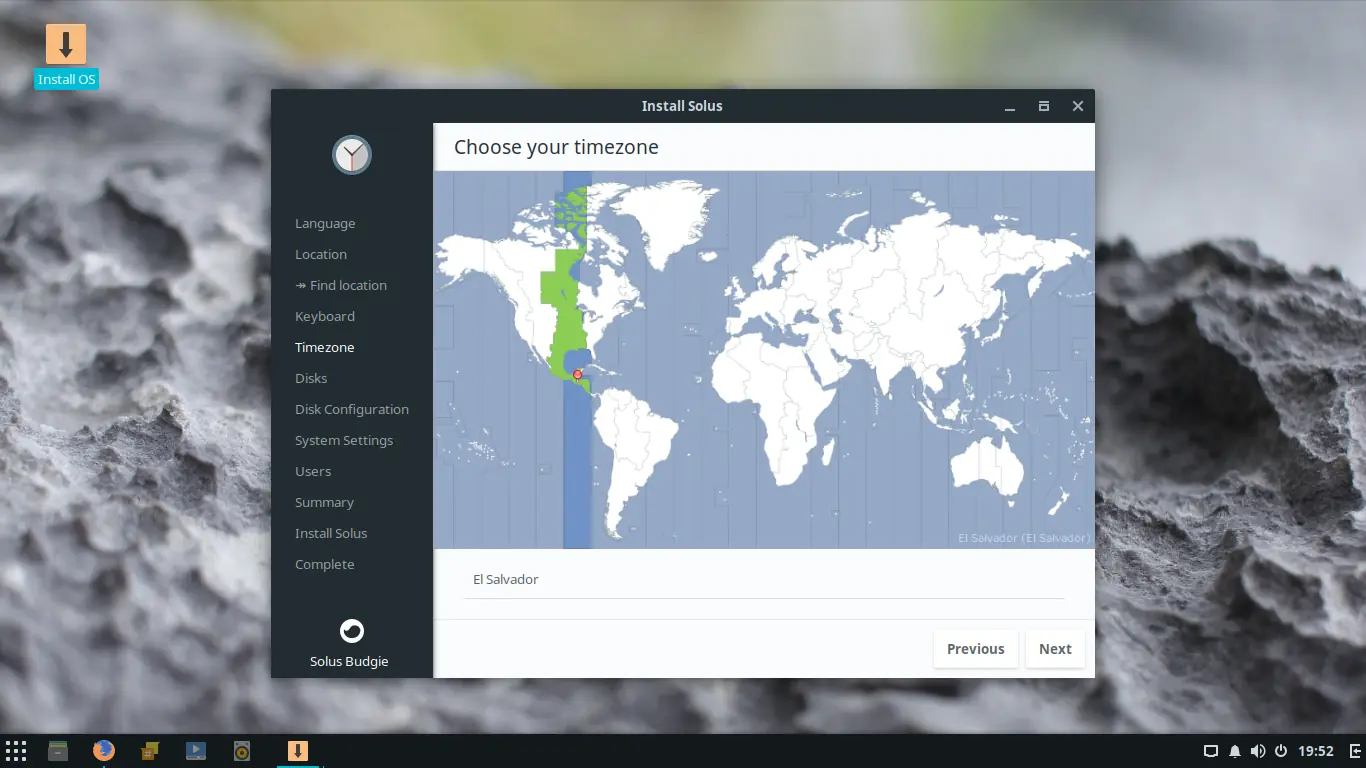Image resolution: width=1366 pixels, height=768 pixels.
Task: Select the Summary step in sidebar
Action: tap(324, 503)
